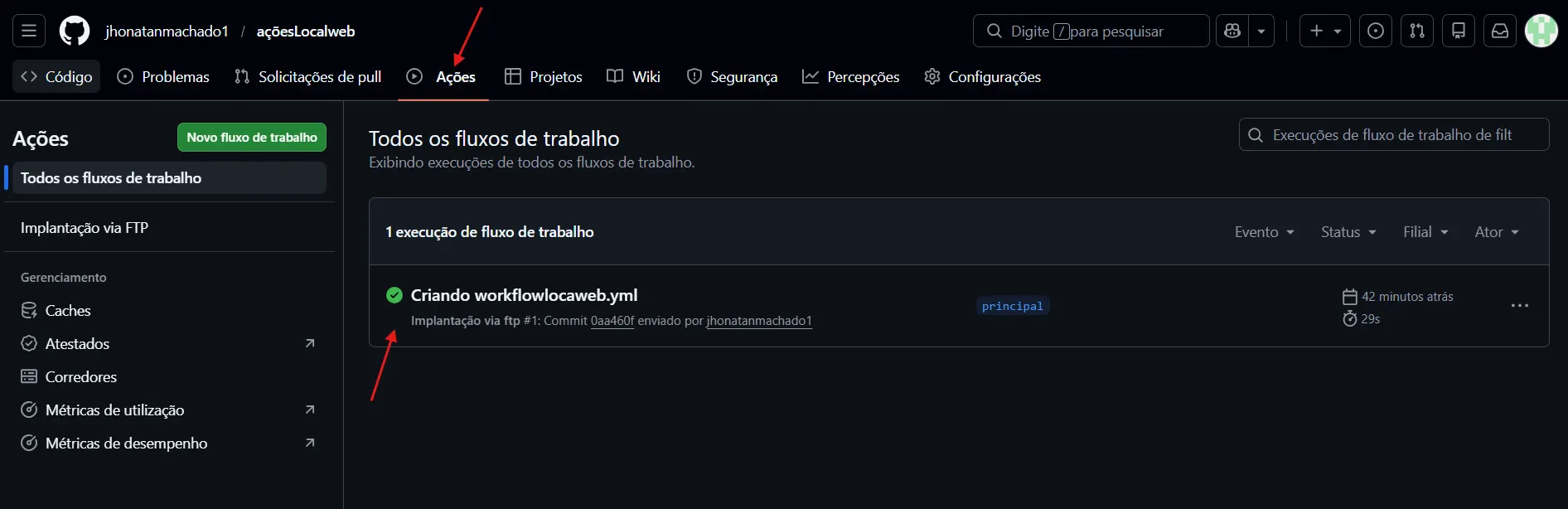Screen dimensions: 1568x509
Task: Expand the Copilot dropdown arrow
Action: [1261, 32]
